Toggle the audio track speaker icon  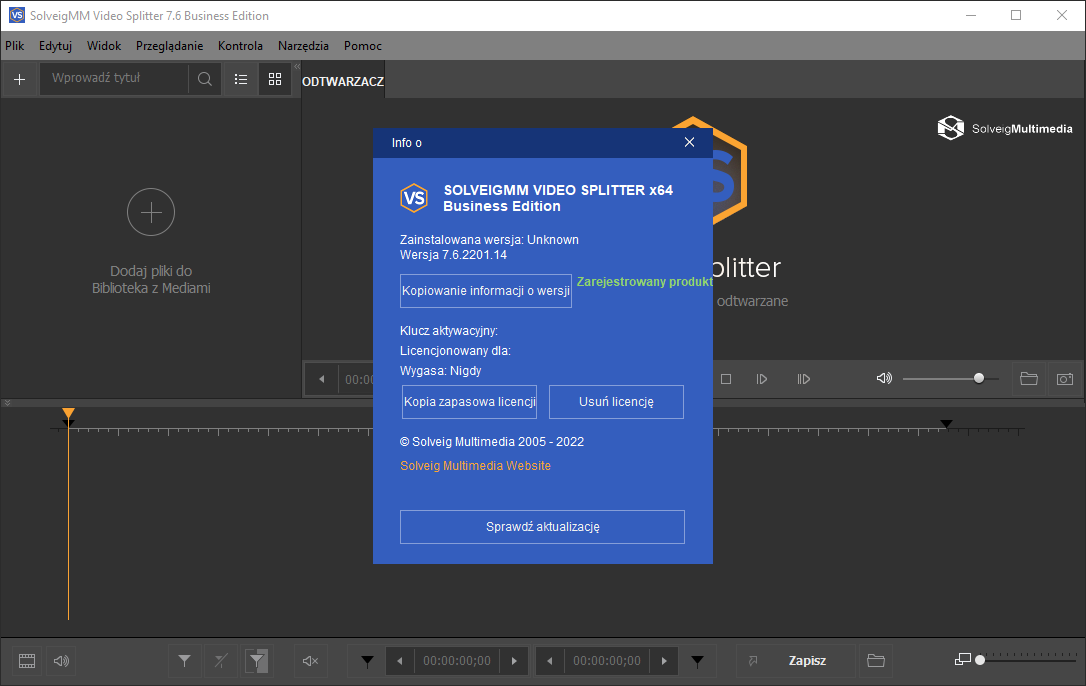[x=62, y=661]
